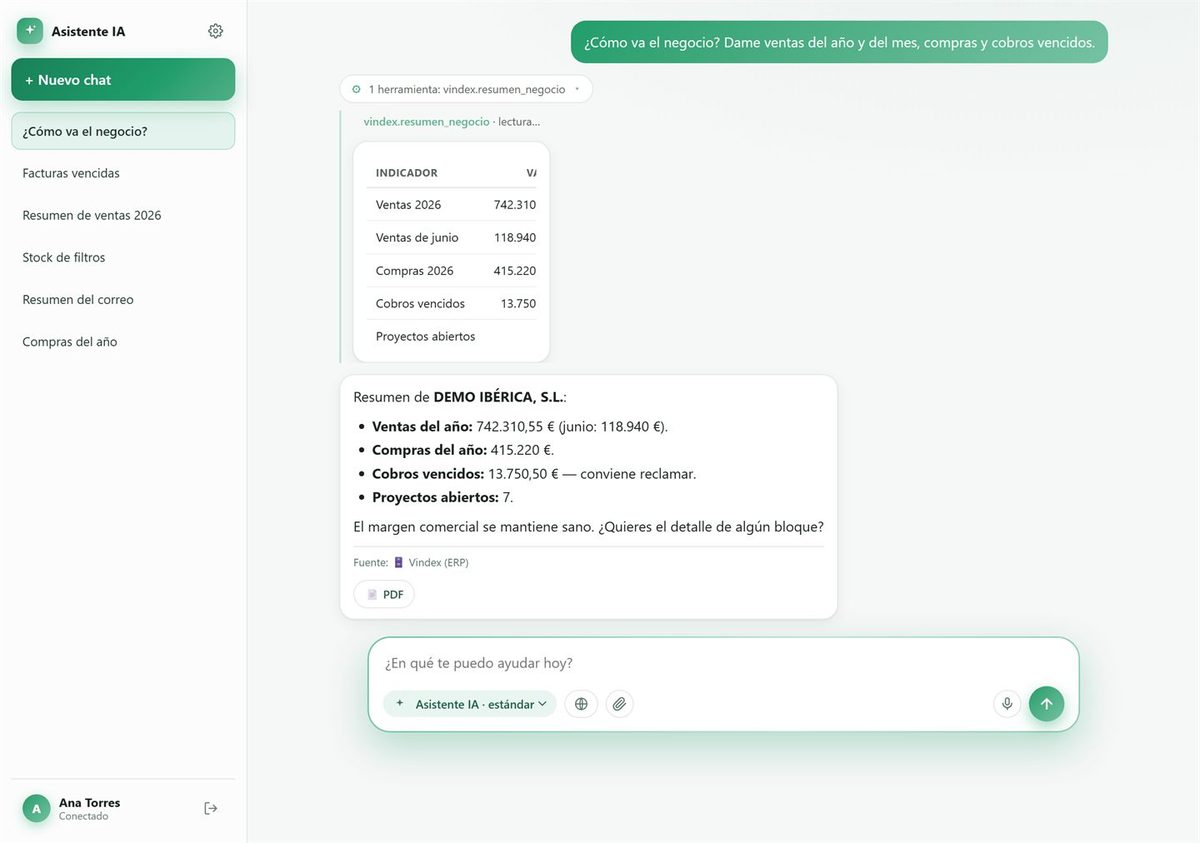The width and height of the screenshot is (1200, 843).
Task: Click the 'Conectado' status text
Action: pos(84,817)
